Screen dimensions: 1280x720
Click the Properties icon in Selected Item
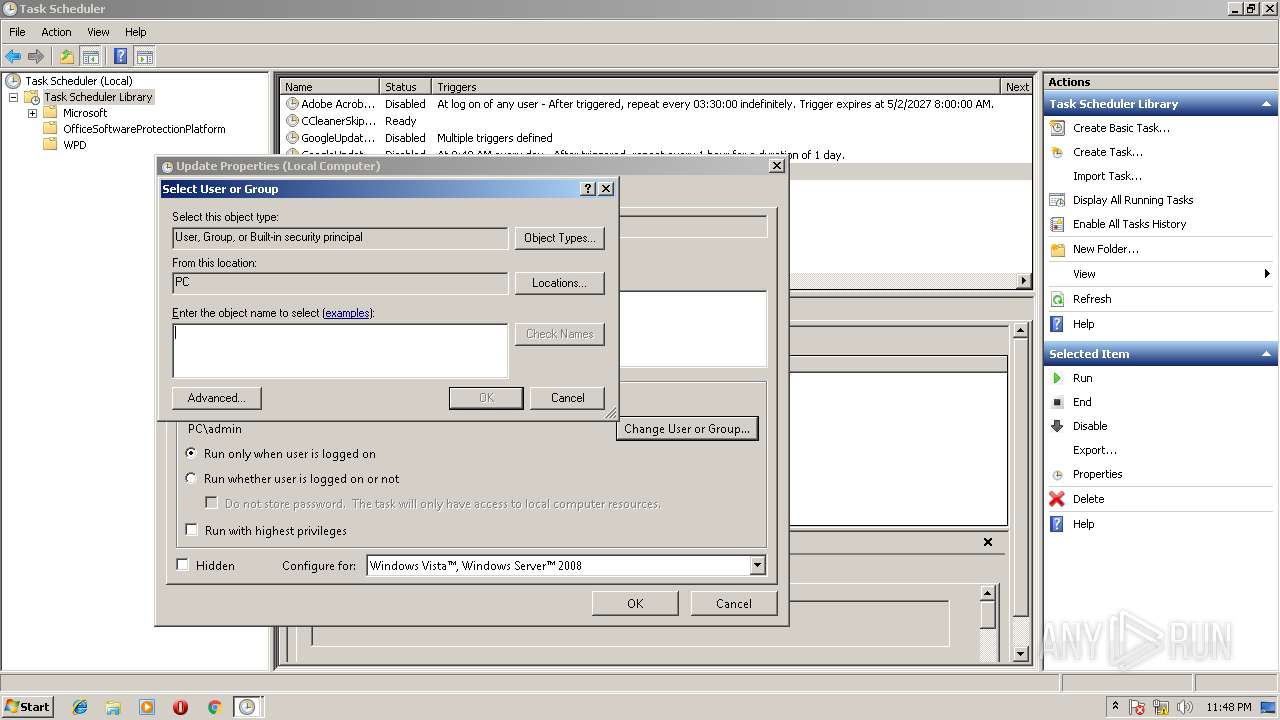1057,474
